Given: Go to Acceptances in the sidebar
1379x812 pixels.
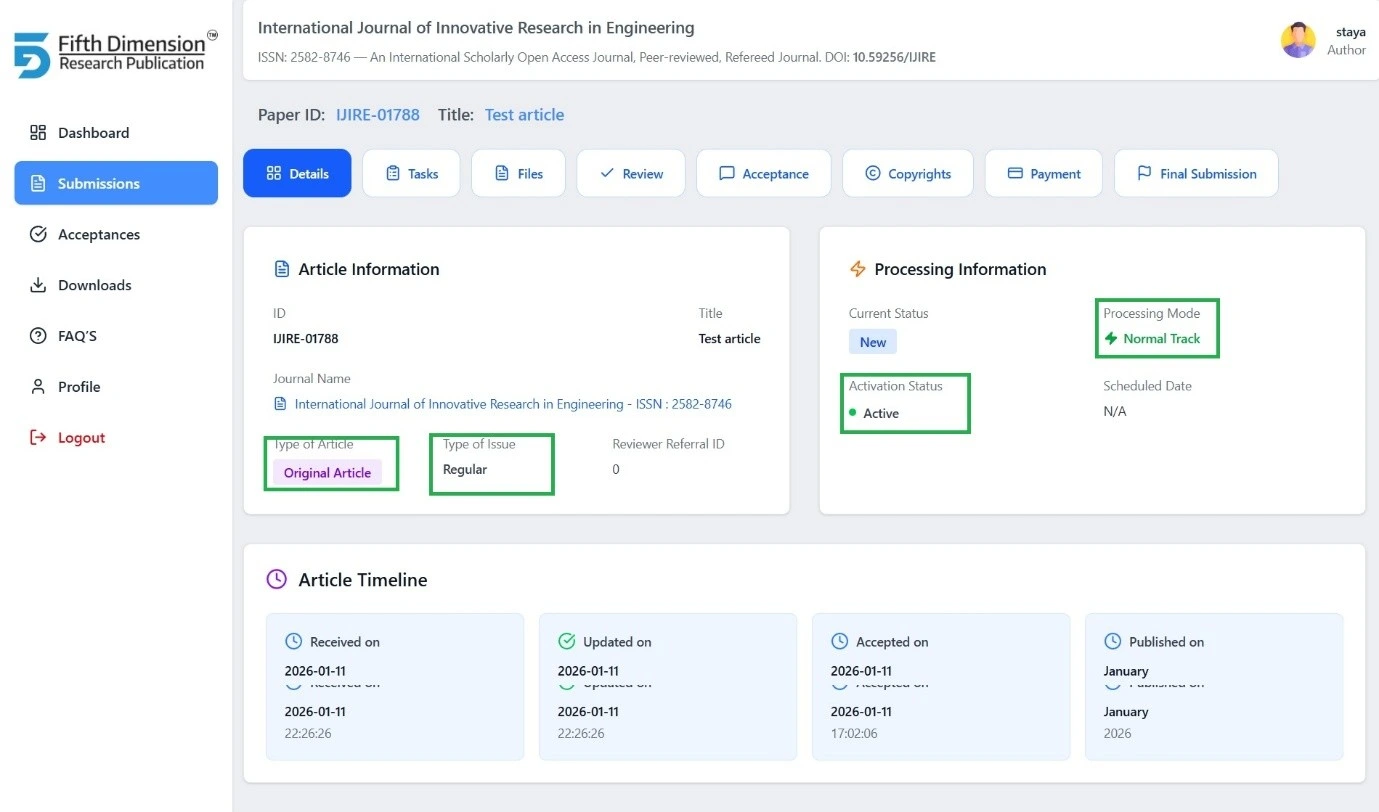Looking at the screenshot, I should click(116, 234).
